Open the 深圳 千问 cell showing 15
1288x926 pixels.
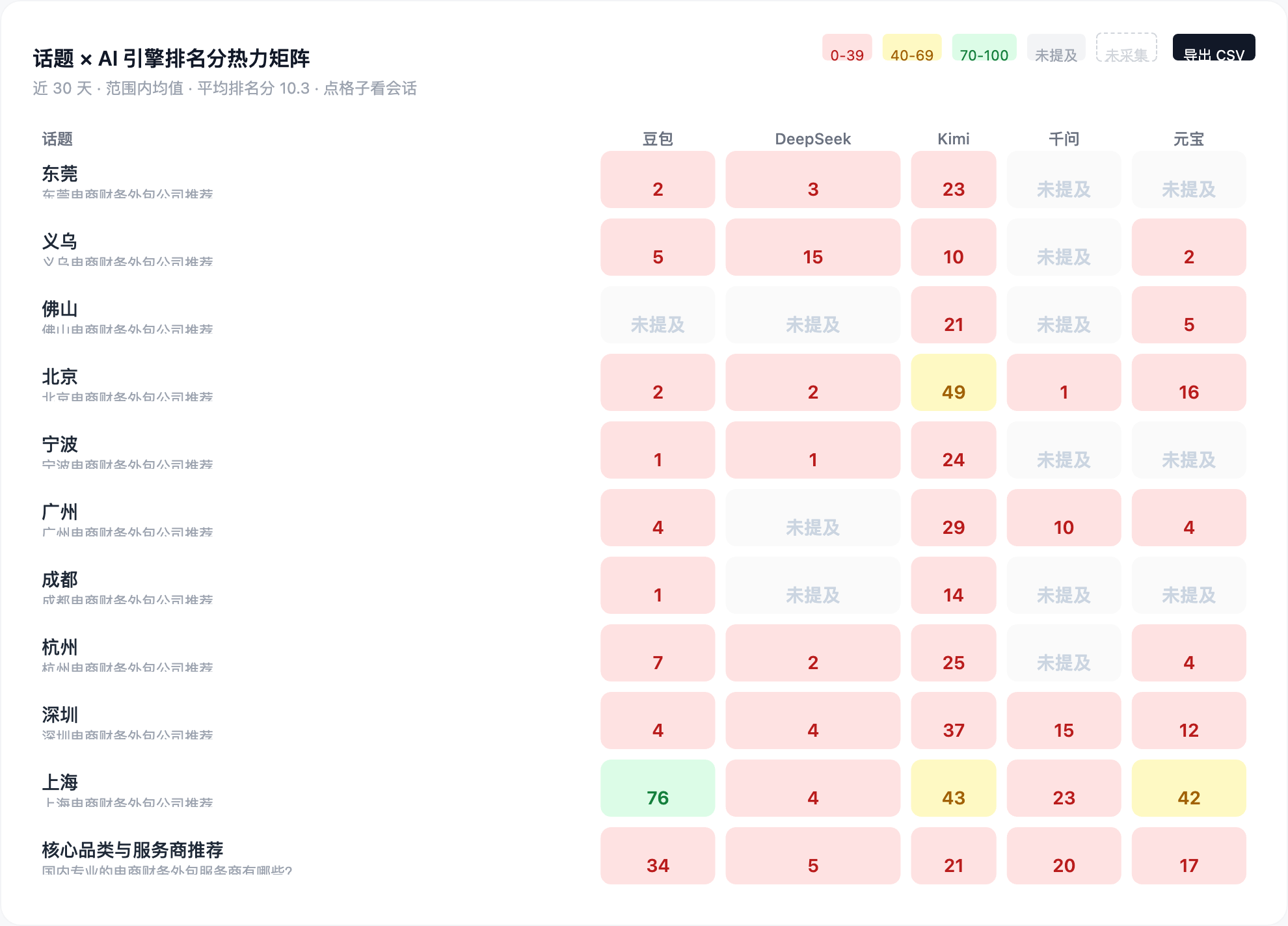pos(1064,721)
